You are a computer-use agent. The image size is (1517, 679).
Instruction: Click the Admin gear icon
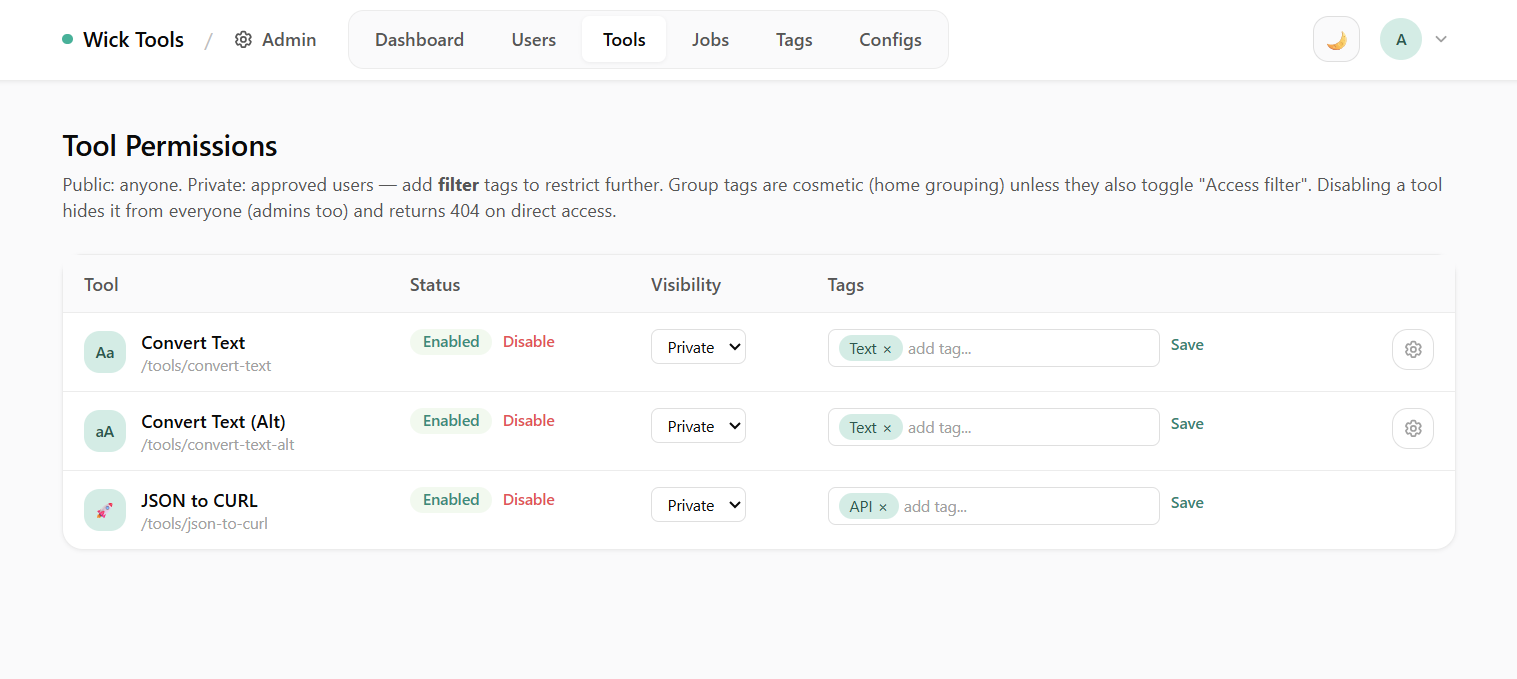(x=242, y=39)
